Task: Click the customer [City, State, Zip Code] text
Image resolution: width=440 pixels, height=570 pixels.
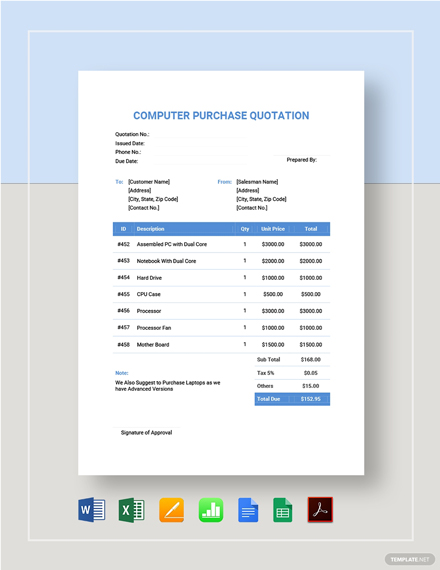Action: pos(153,199)
